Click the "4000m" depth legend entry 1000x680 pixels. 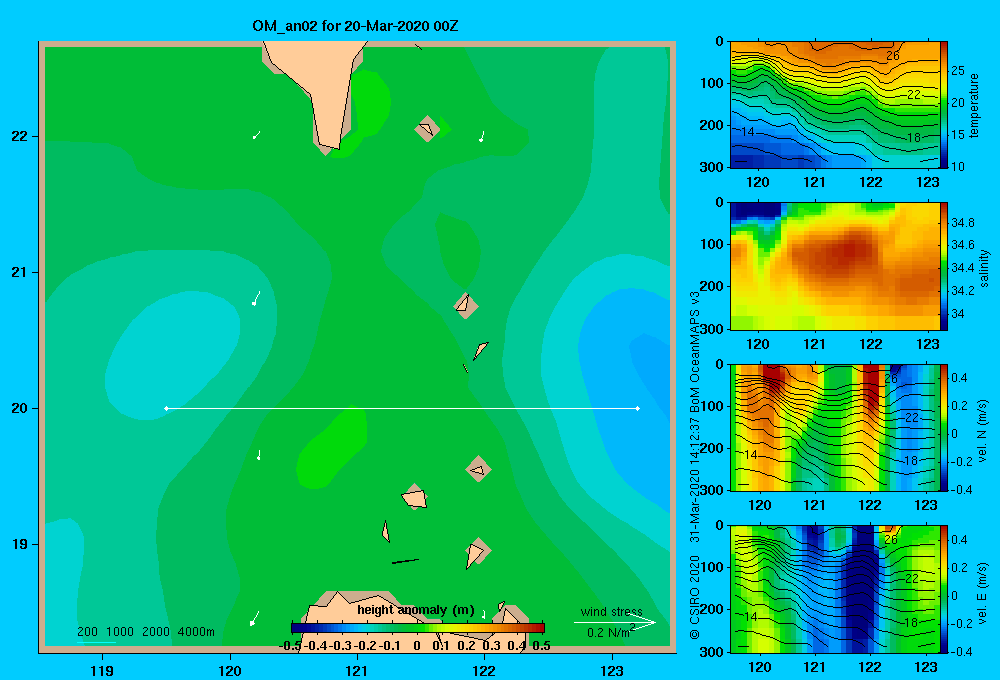click(x=196, y=632)
